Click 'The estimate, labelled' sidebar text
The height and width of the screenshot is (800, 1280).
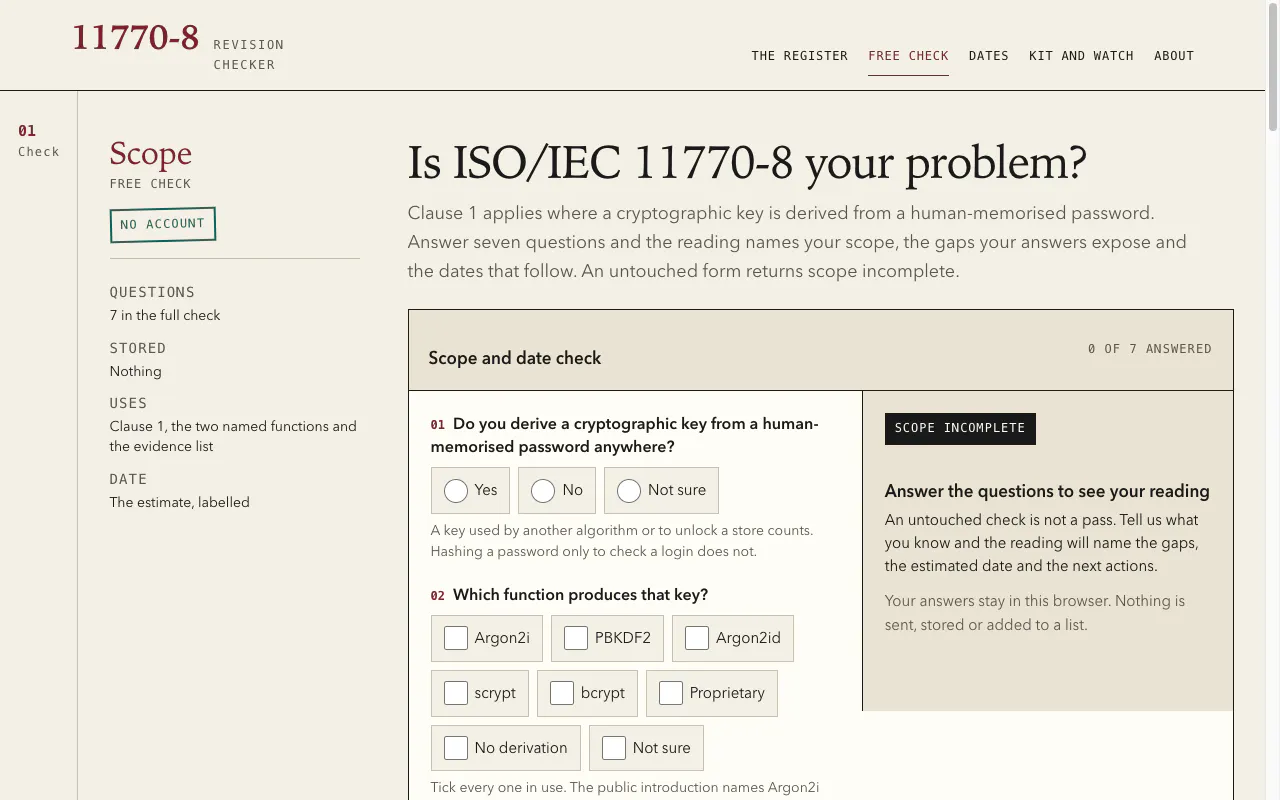click(x=180, y=502)
